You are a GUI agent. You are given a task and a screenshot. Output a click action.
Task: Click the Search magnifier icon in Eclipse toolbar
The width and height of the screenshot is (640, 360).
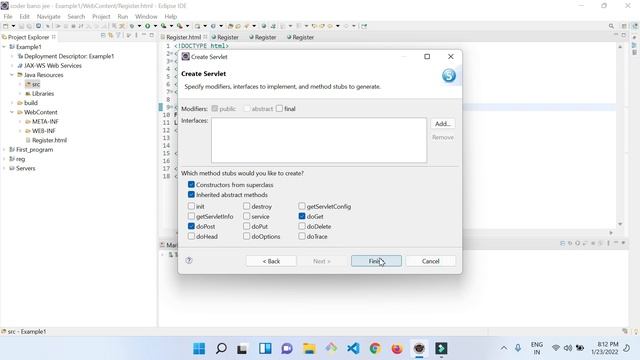tap(611, 26)
